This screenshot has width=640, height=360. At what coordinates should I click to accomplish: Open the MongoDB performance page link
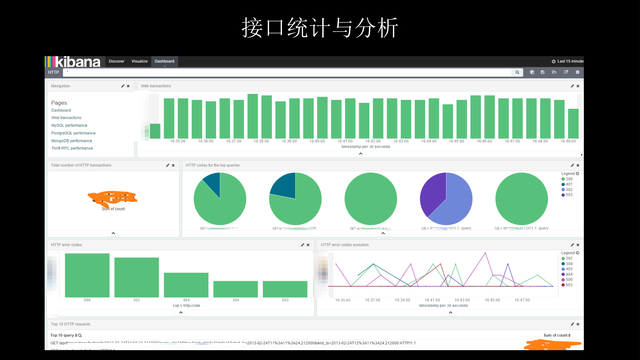coord(71,141)
